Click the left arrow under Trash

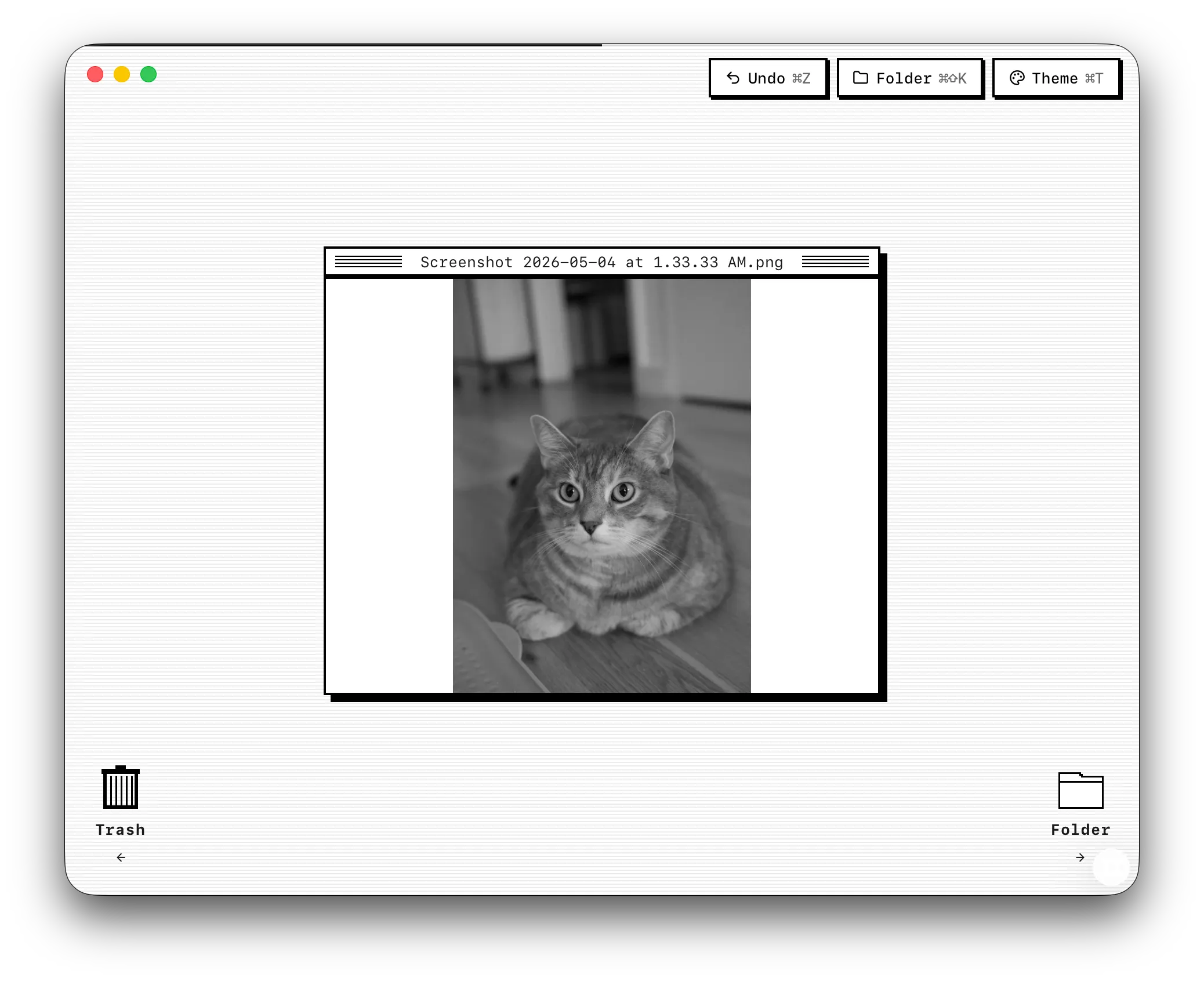coord(121,858)
